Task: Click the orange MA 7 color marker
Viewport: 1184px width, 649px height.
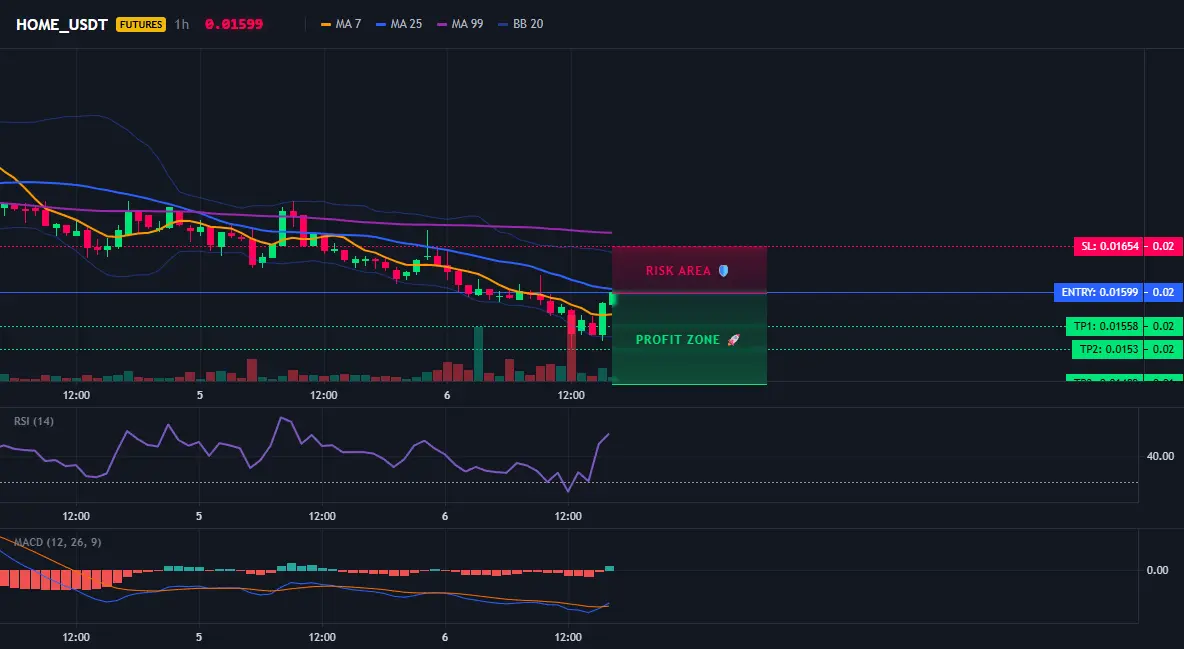Action: point(326,25)
